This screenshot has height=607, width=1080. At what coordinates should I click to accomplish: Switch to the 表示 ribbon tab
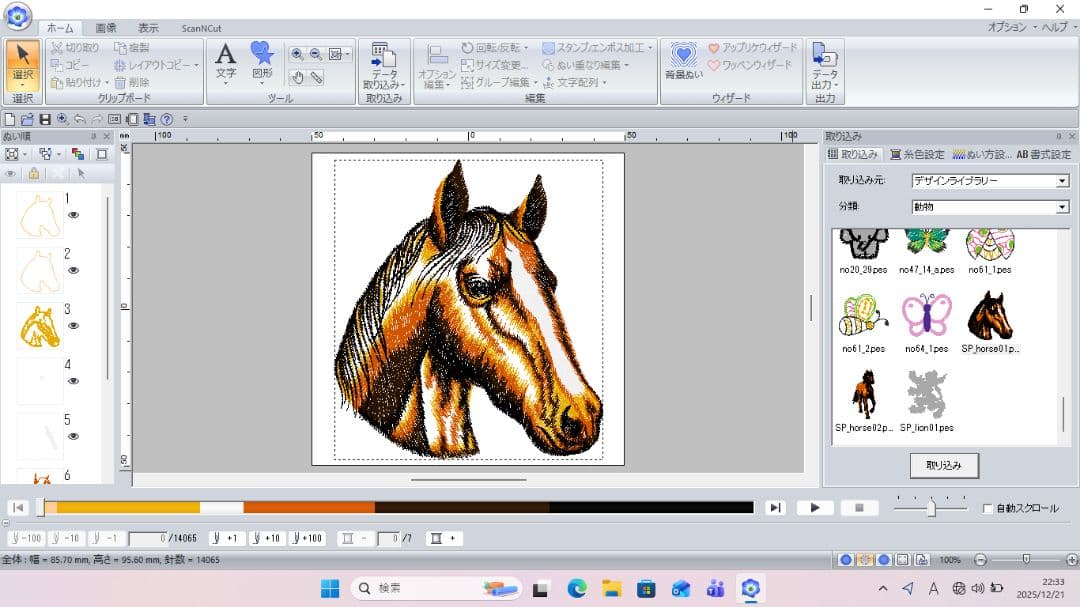(x=148, y=28)
